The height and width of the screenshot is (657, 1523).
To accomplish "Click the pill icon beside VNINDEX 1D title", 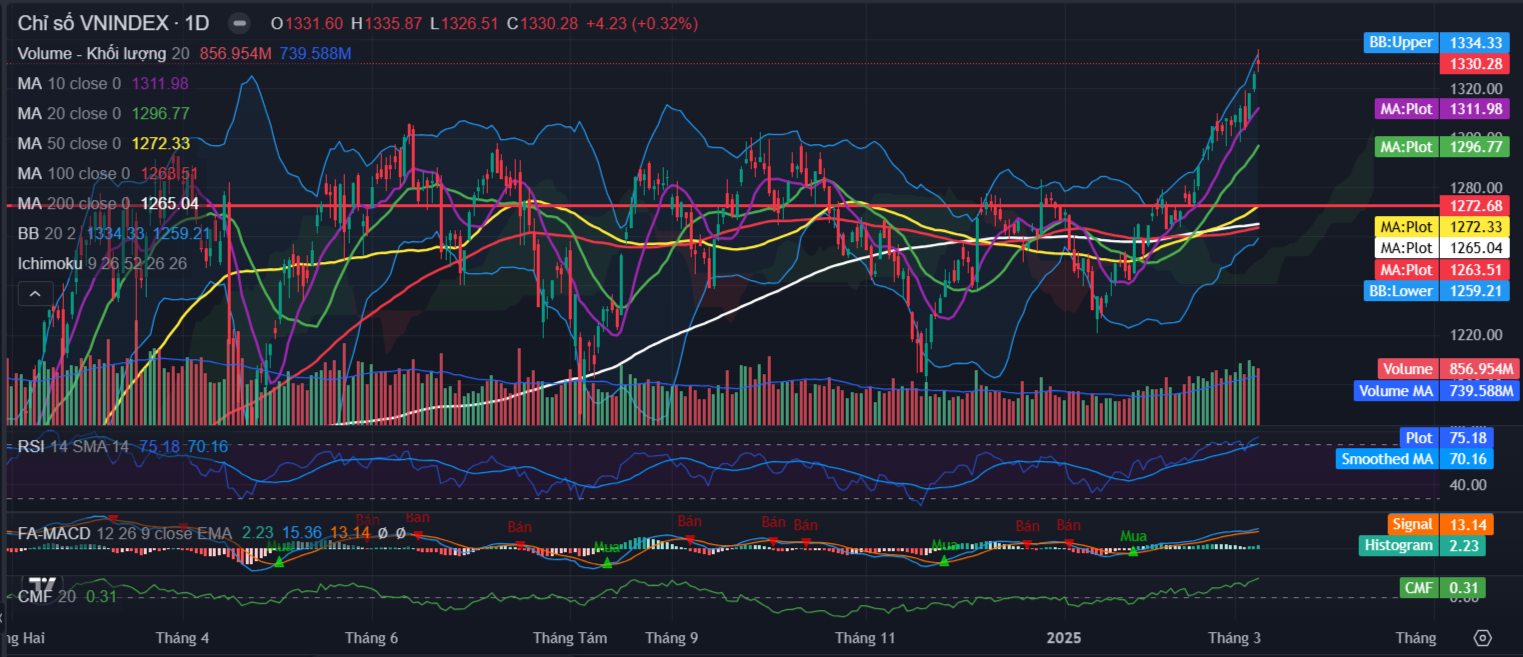I will (x=239, y=23).
